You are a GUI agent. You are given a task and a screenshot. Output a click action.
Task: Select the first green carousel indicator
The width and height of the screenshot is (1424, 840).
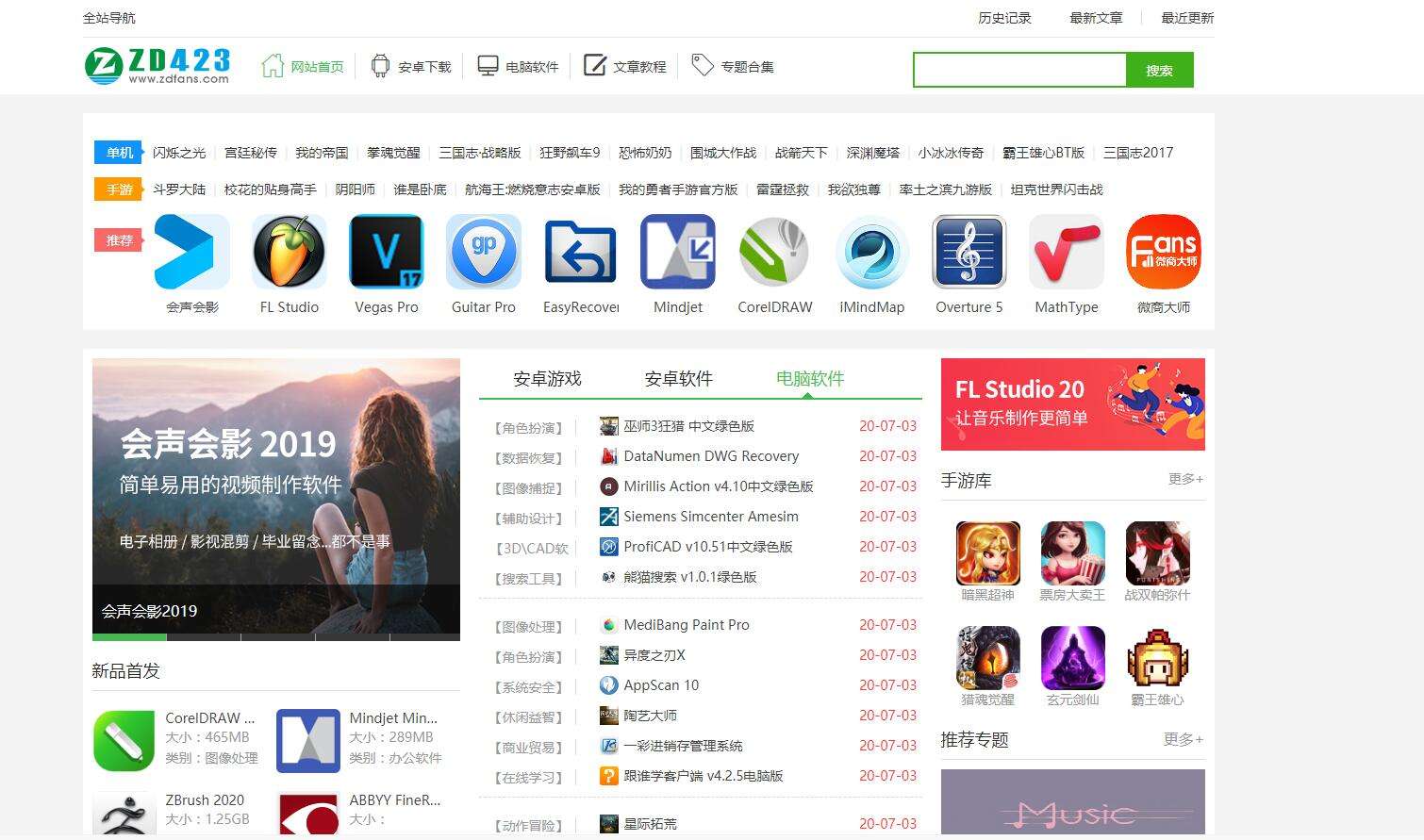(x=129, y=637)
